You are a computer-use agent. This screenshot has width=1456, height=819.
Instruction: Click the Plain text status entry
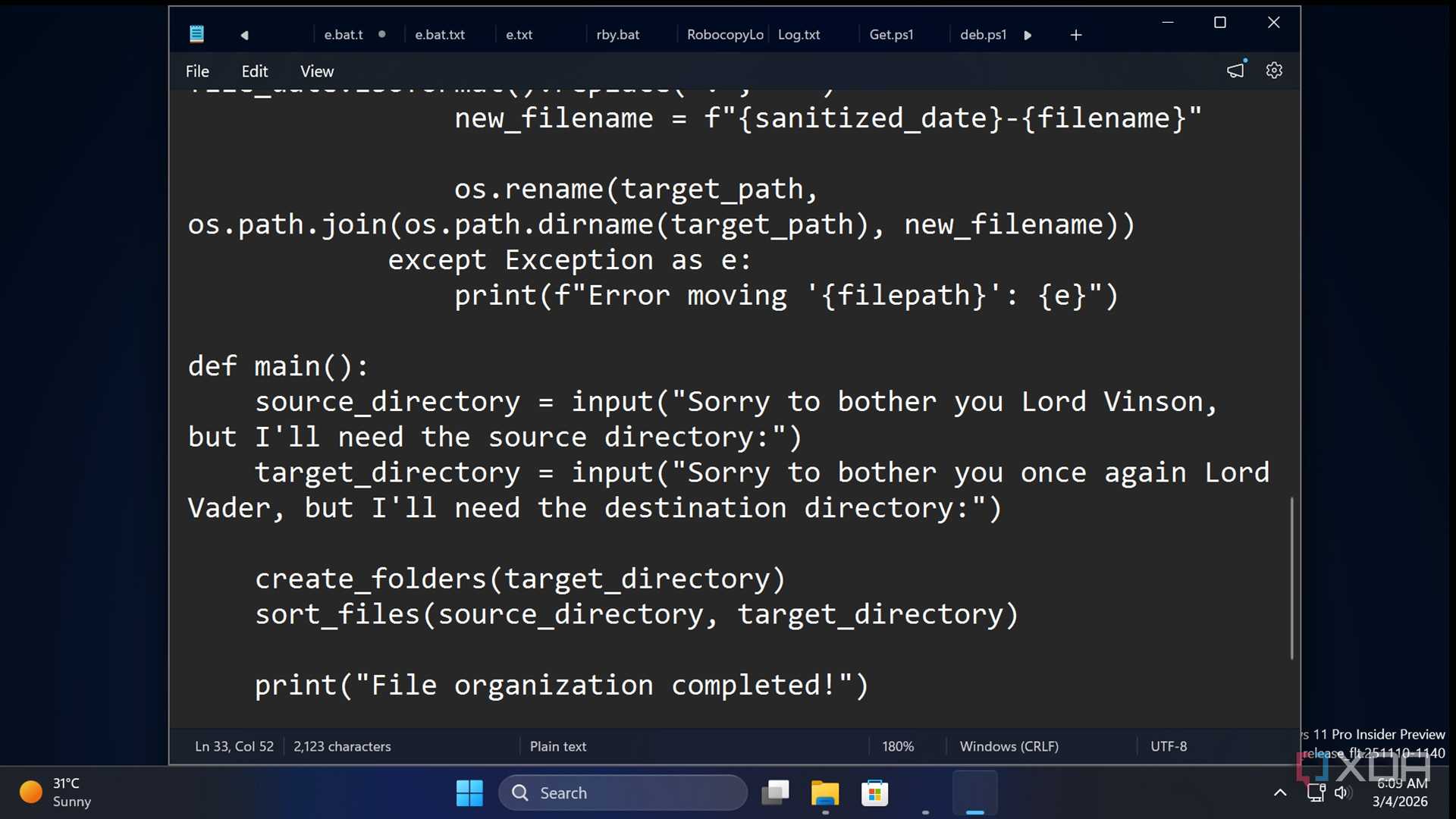558,747
